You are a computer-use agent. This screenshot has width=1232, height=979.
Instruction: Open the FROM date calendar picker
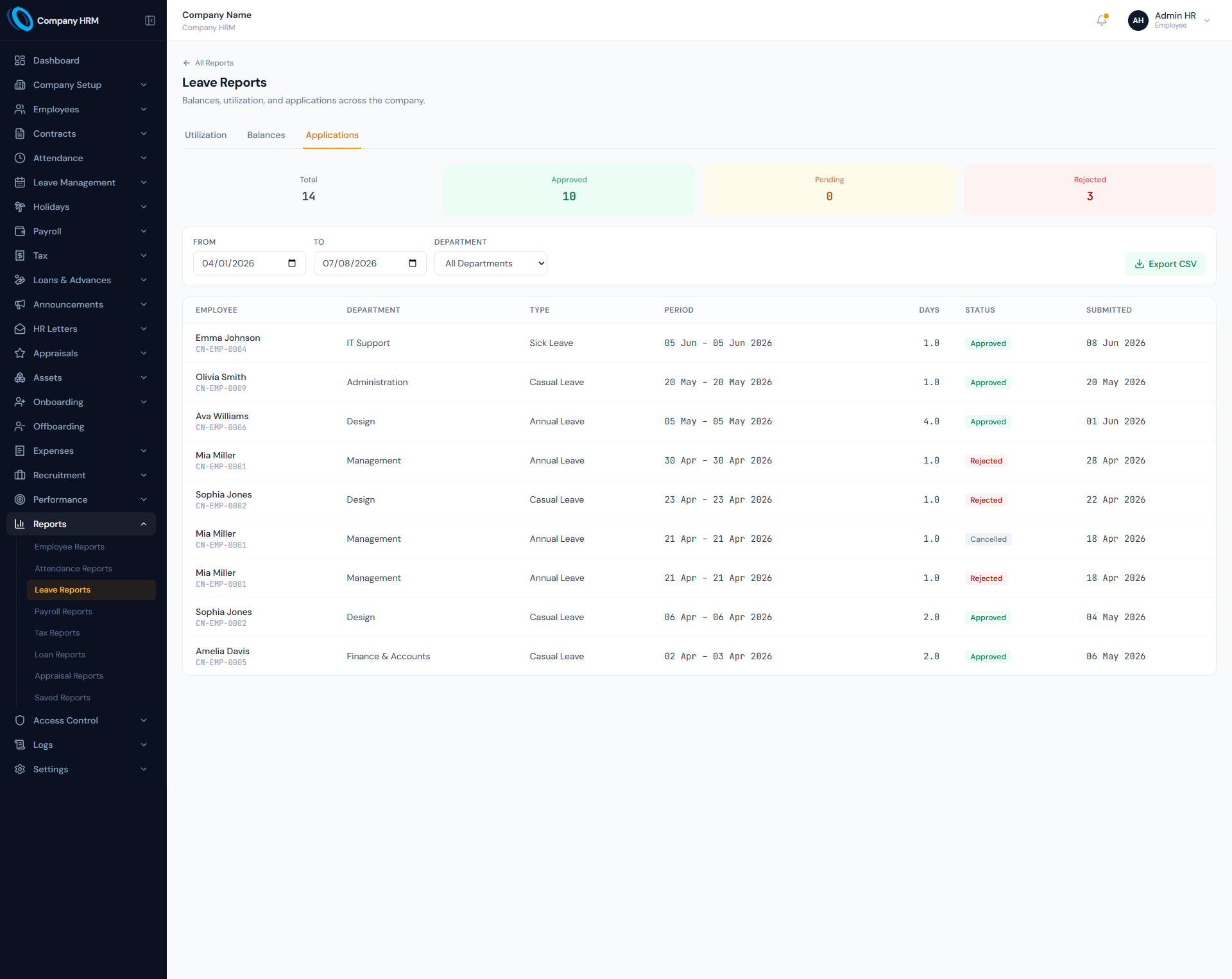point(292,263)
